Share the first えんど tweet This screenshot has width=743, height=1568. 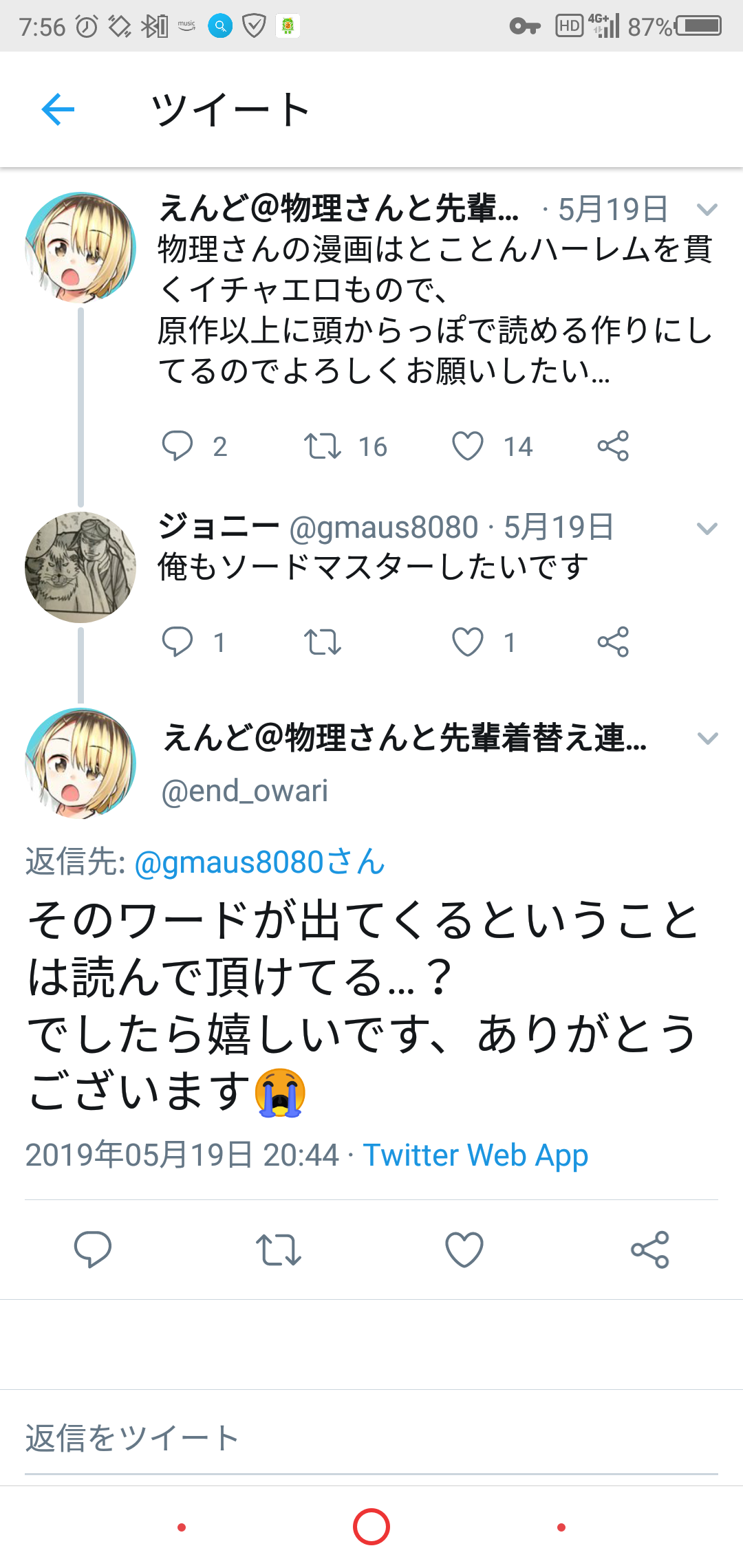(x=613, y=446)
